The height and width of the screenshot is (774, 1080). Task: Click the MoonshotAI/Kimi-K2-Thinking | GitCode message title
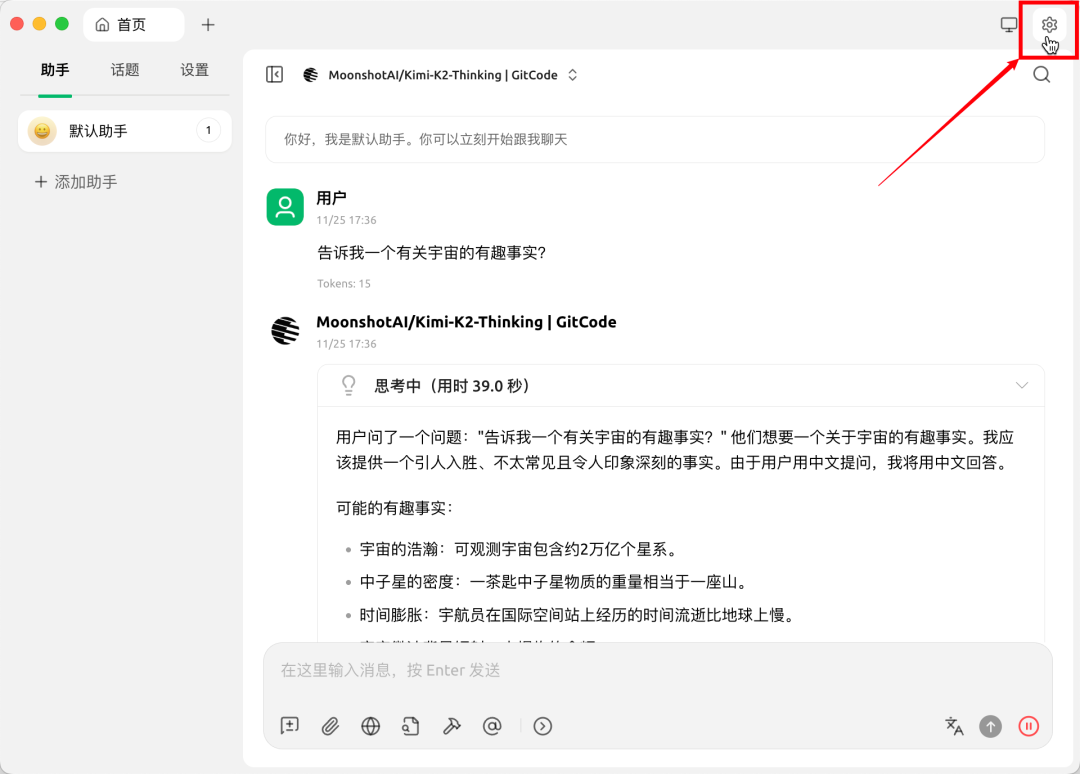466,322
